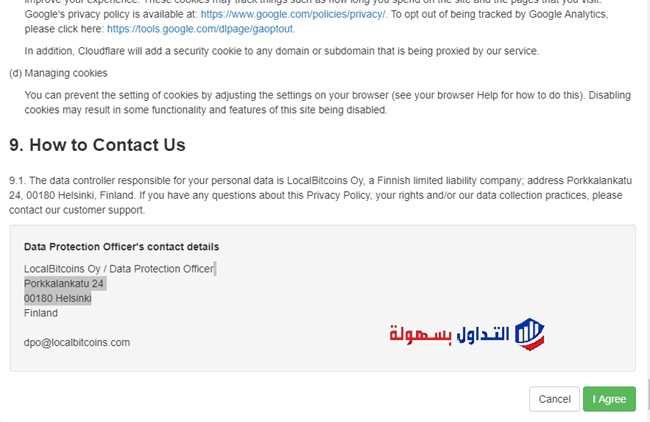Click the '9. How to Contact Us' heading
This screenshot has width=650, height=422.
pos(97,145)
